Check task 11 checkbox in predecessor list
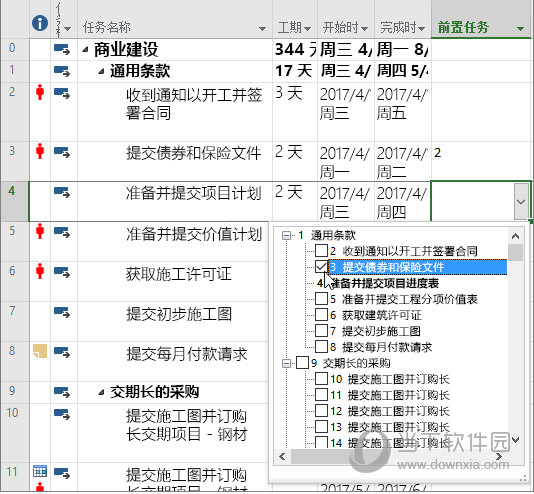 click(321, 395)
